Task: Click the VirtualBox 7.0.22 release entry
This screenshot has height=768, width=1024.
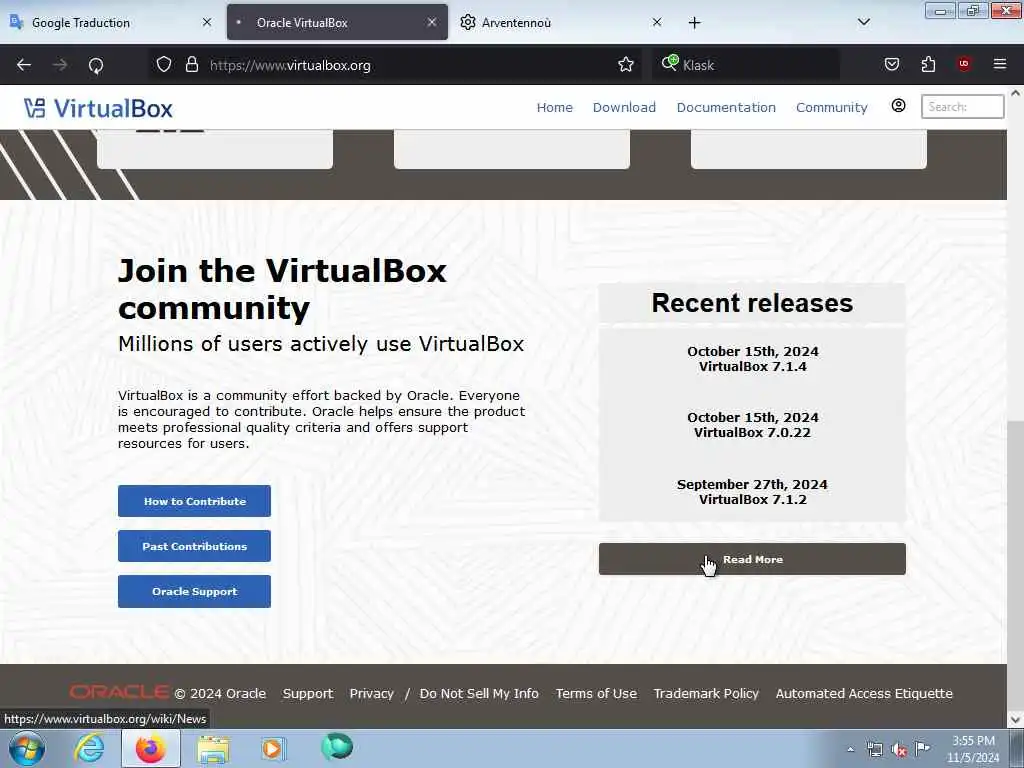Action: [752, 424]
